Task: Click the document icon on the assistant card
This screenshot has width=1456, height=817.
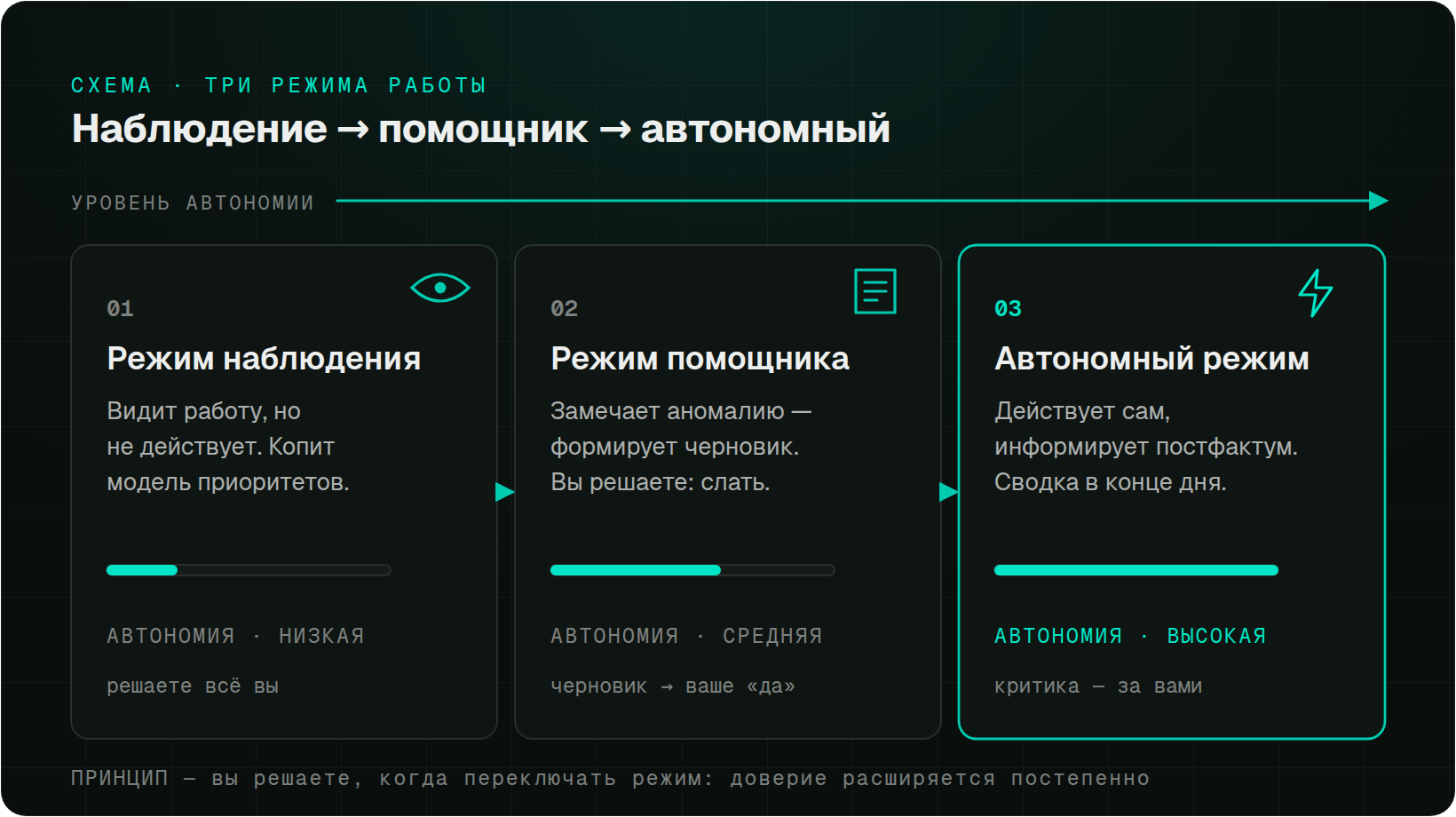Action: point(875,291)
